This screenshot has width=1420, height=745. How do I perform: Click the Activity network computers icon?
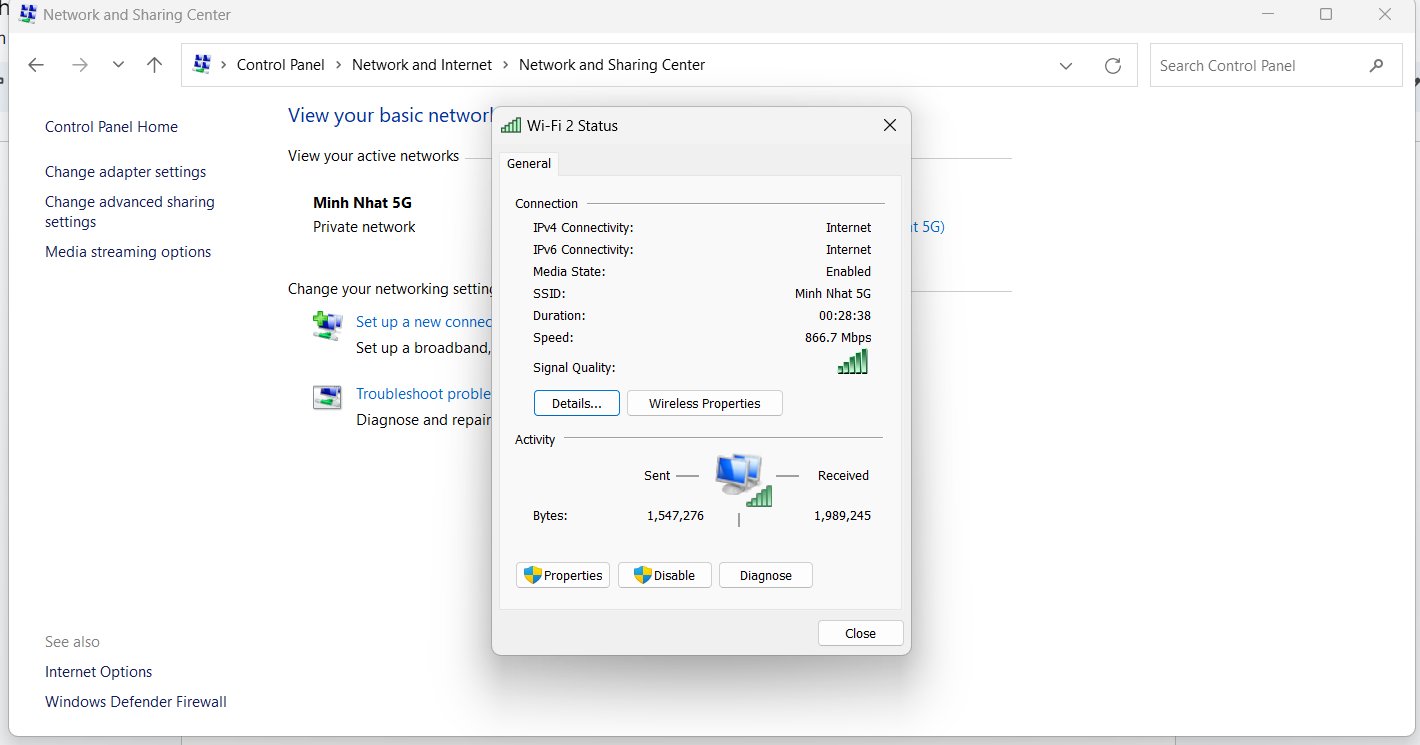click(x=743, y=480)
